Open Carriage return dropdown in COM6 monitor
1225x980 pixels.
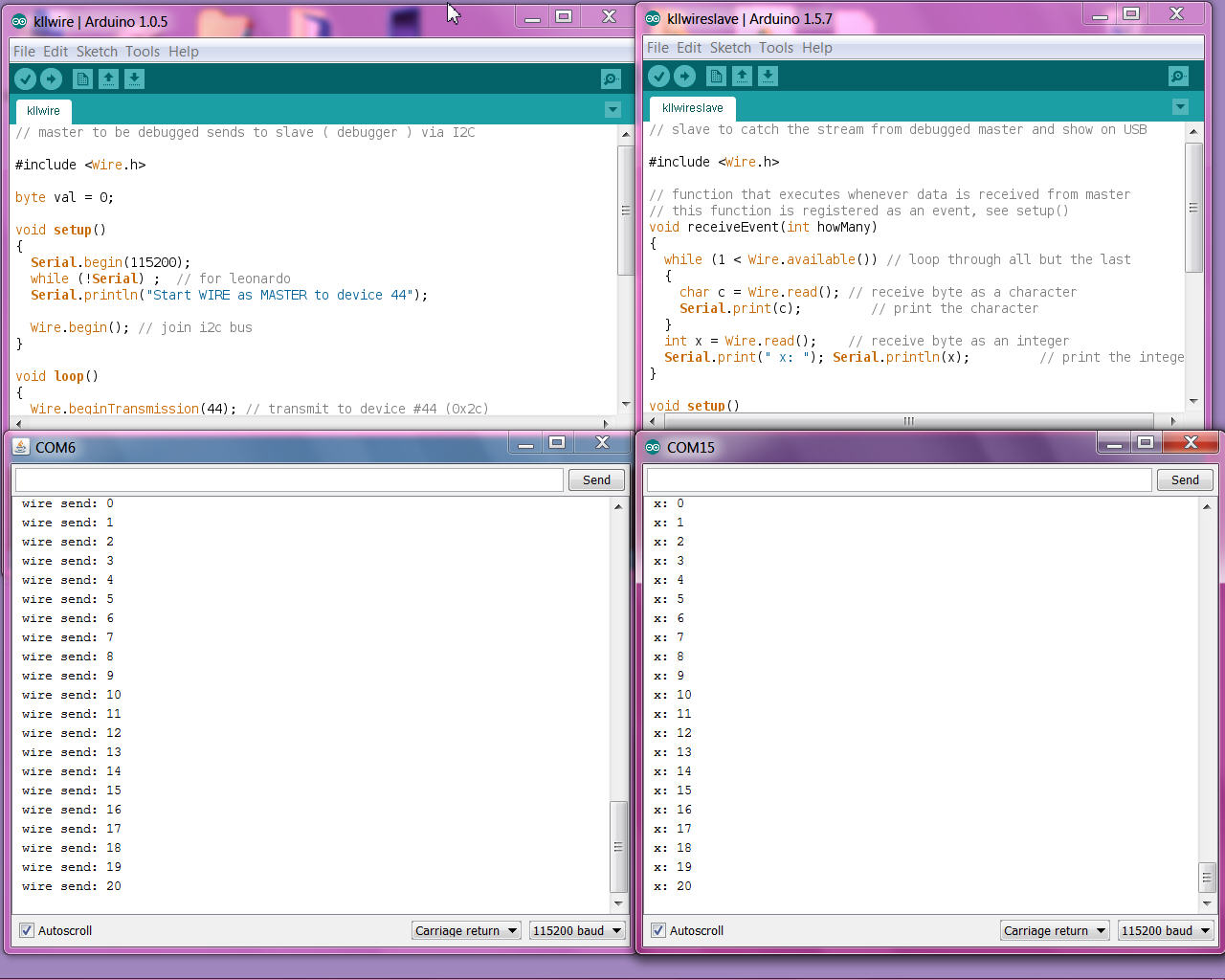tap(467, 930)
